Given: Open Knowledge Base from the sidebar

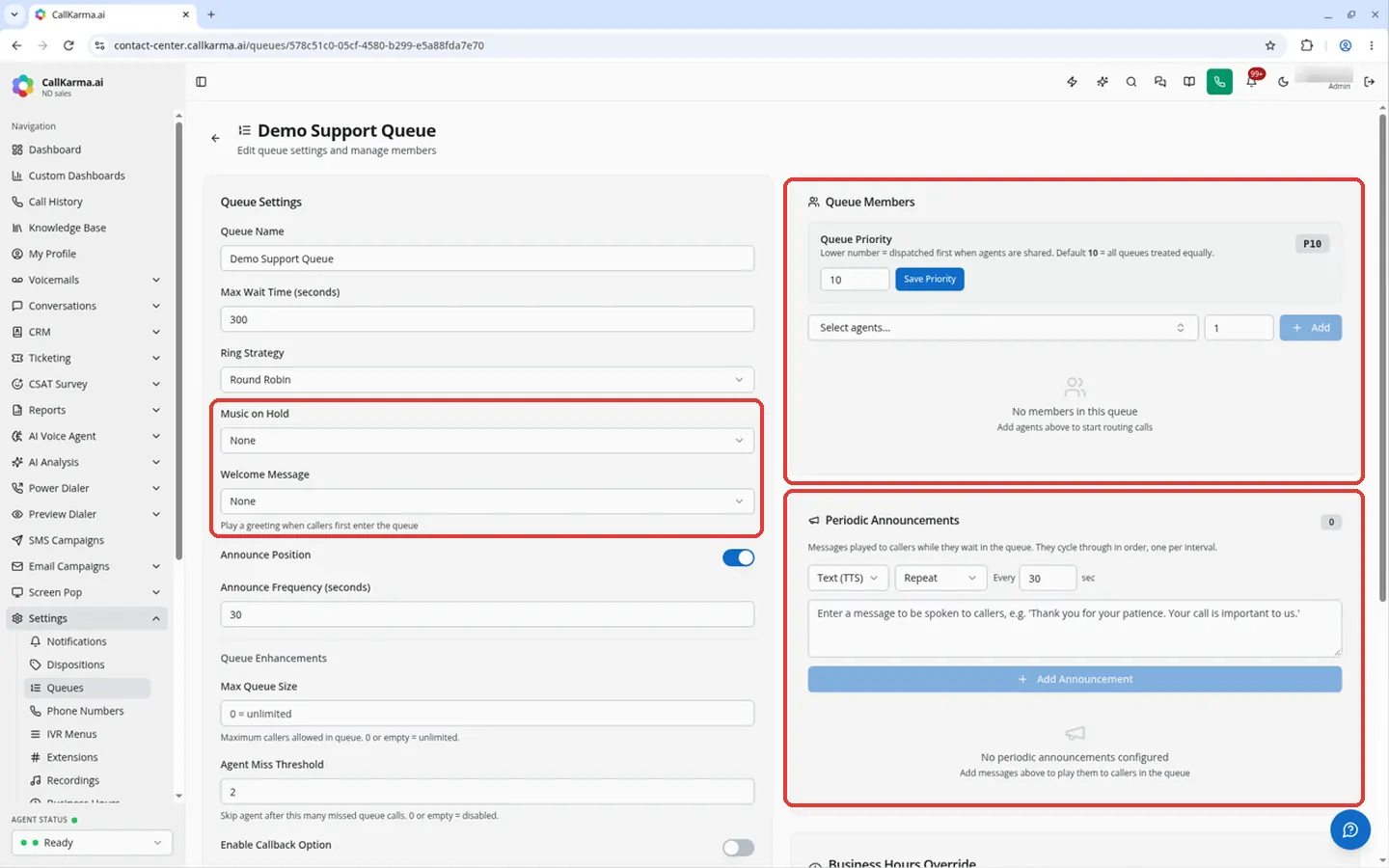Looking at the screenshot, I should 86,228.
